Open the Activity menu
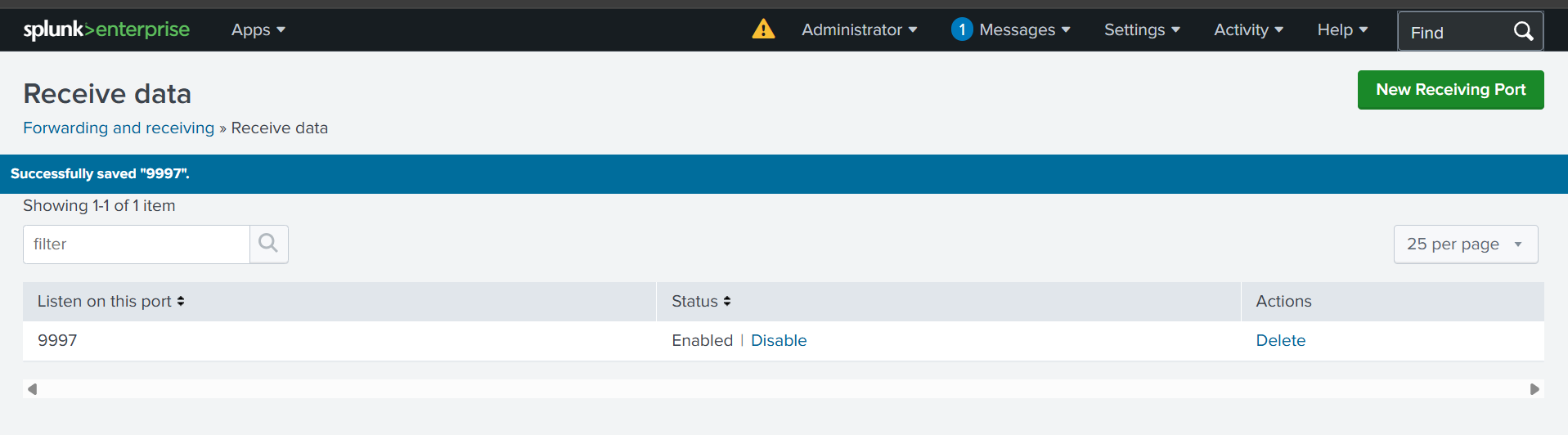Screen dimensions: 1568x435 click(x=1248, y=30)
